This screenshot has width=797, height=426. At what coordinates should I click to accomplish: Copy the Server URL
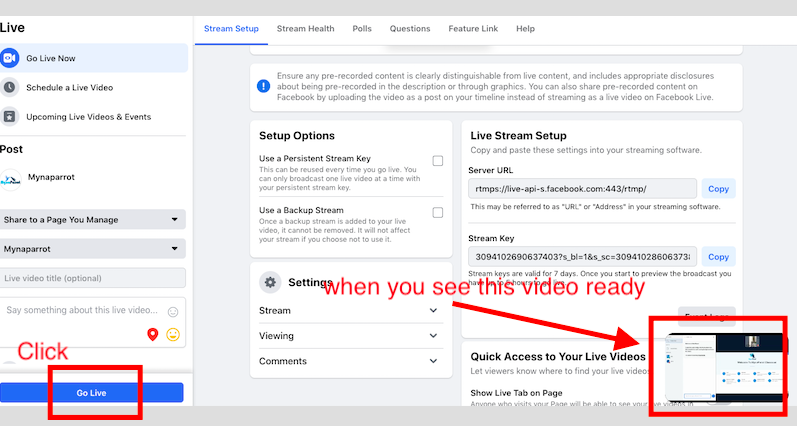point(718,189)
